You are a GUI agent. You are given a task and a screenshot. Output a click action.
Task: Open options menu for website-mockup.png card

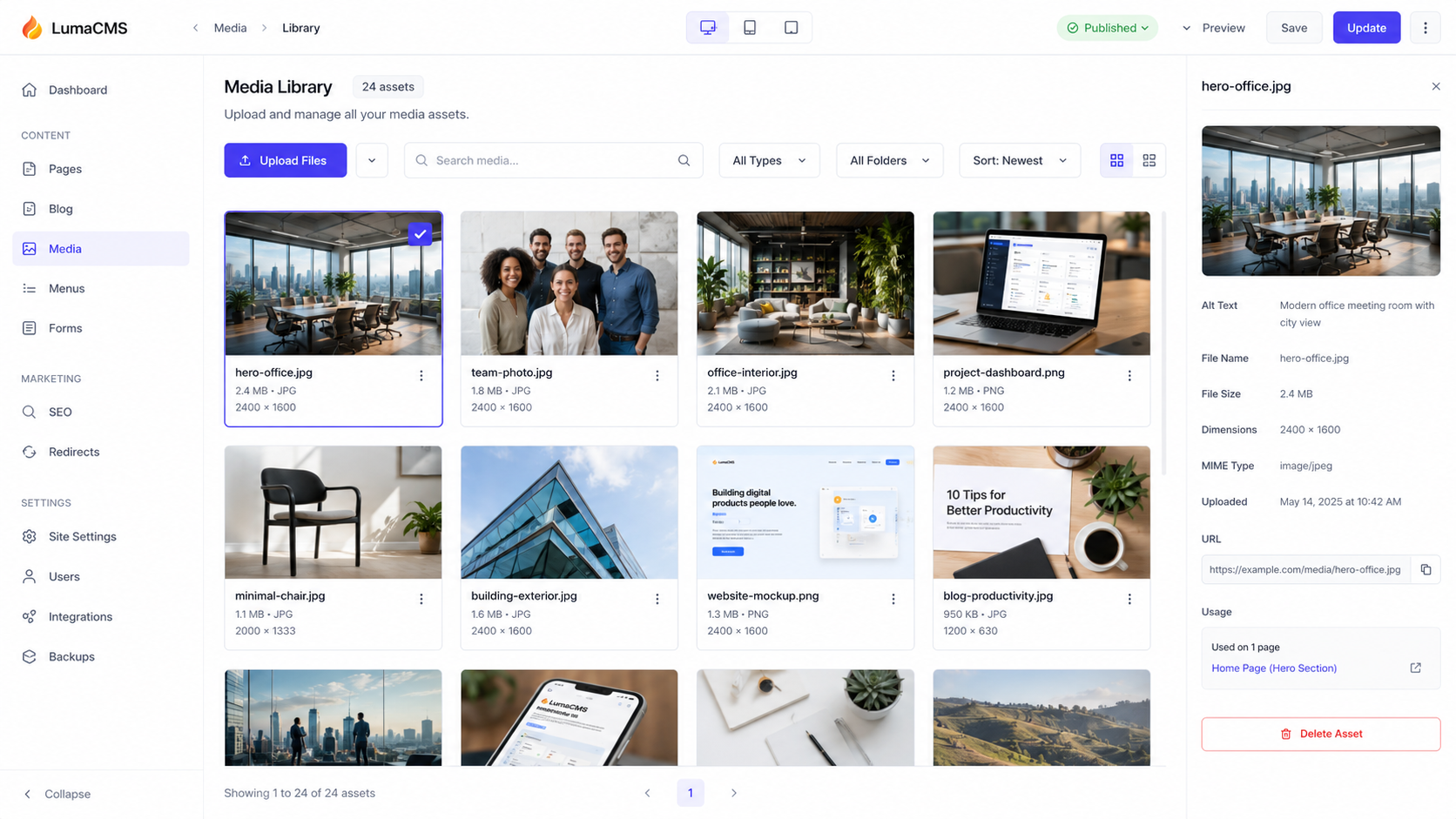(x=893, y=600)
